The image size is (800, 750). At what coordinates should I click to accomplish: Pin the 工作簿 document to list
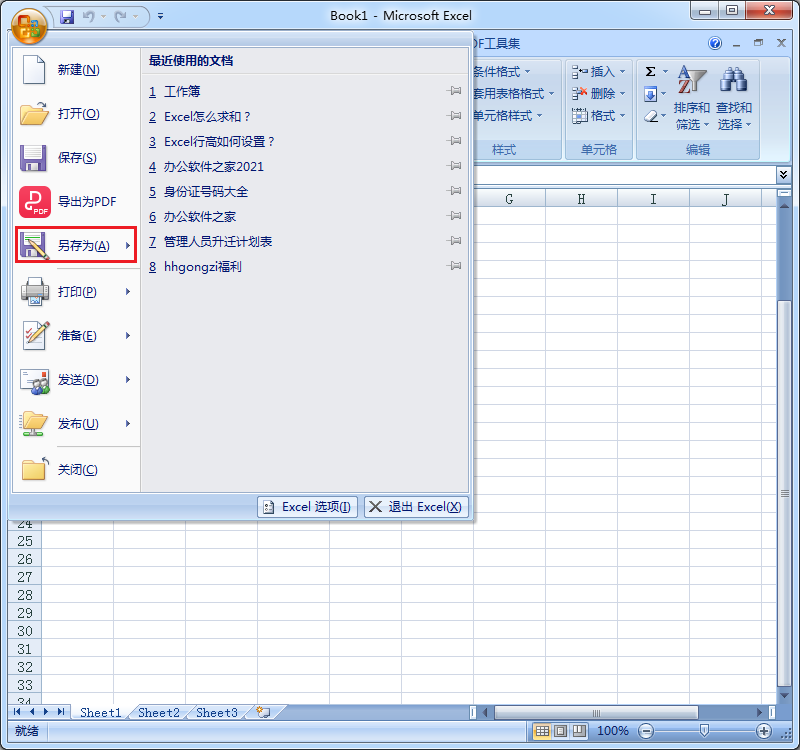click(454, 91)
